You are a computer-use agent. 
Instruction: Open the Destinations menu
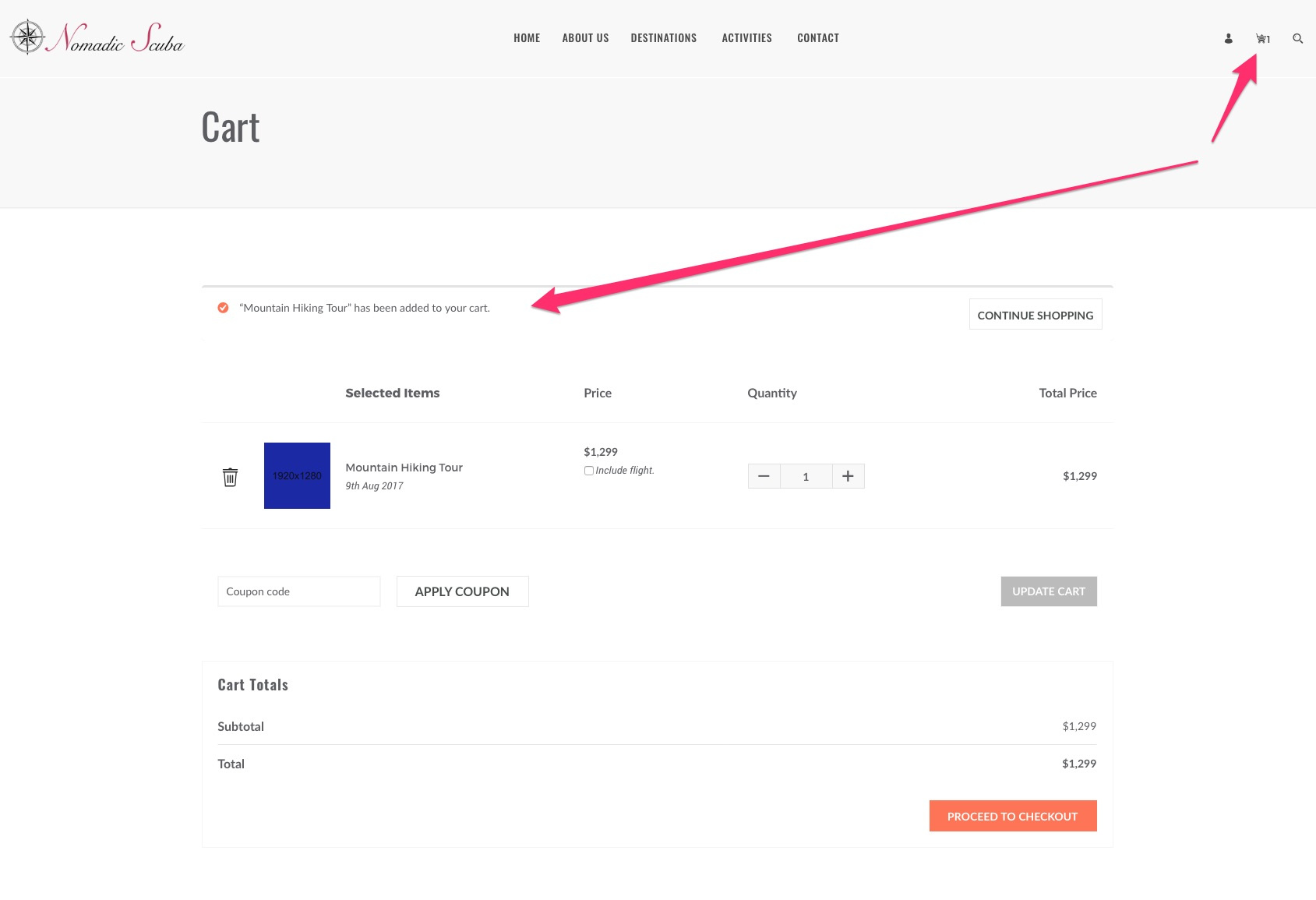coord(664,38)
